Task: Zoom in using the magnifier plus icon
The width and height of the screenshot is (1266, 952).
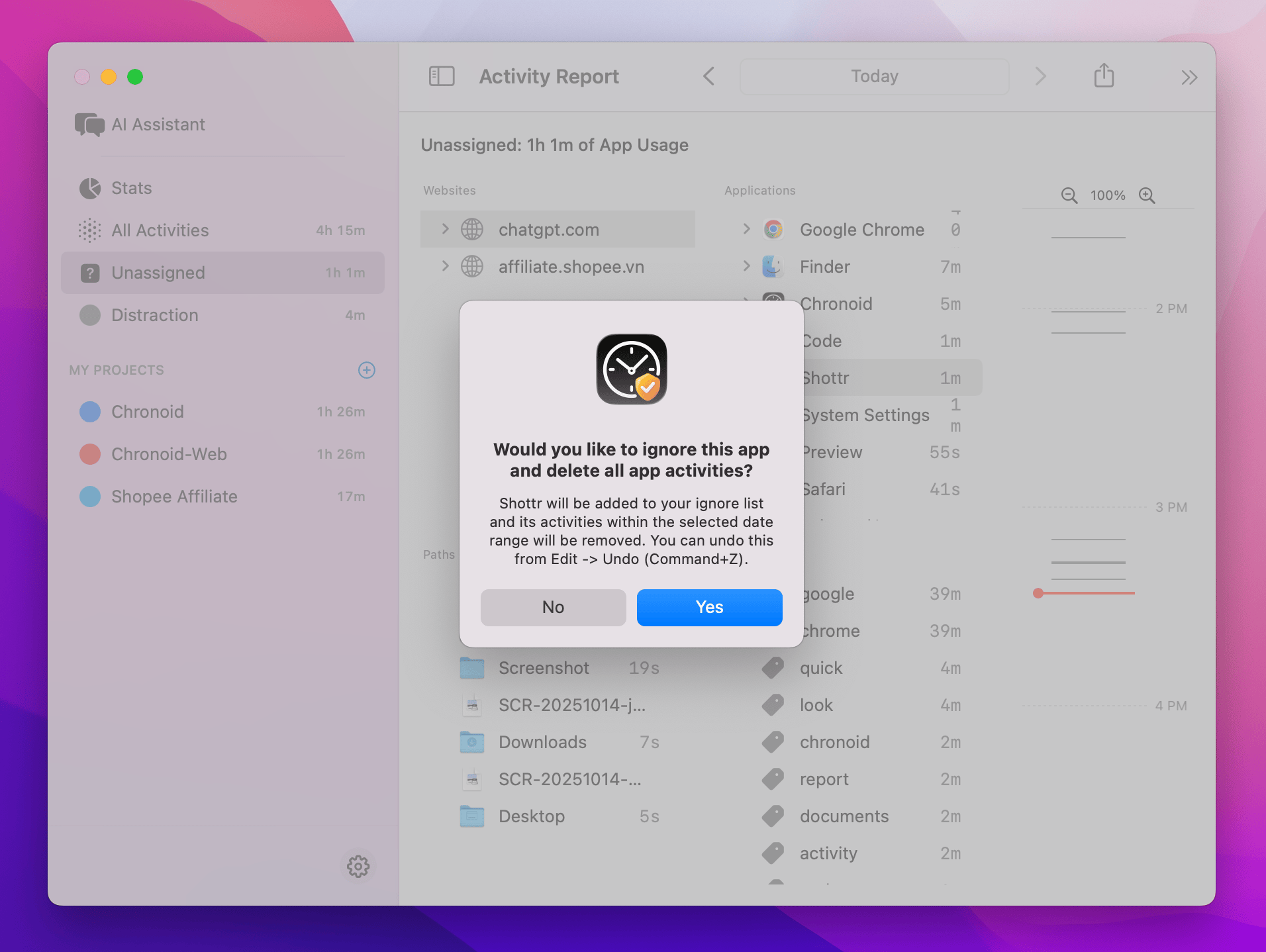Action: pos(1146,195)
